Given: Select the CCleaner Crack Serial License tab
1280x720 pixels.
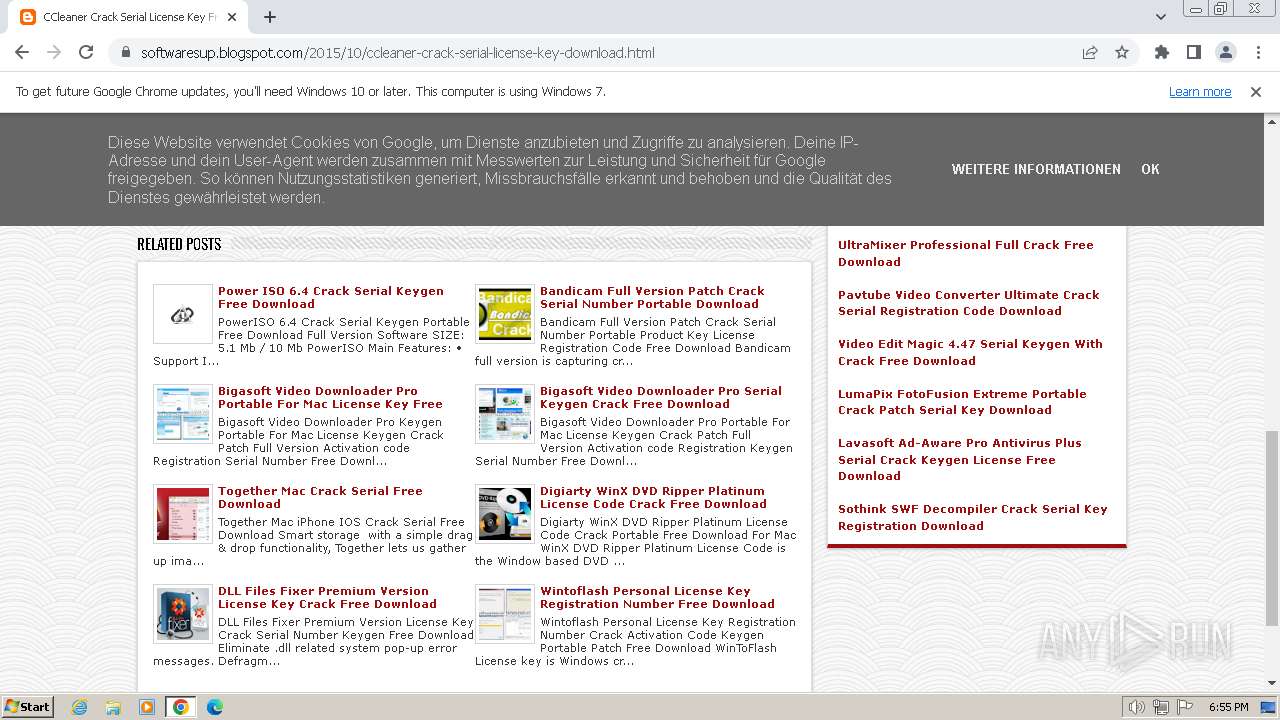Looking at the screenshot, I should (128, 17).
